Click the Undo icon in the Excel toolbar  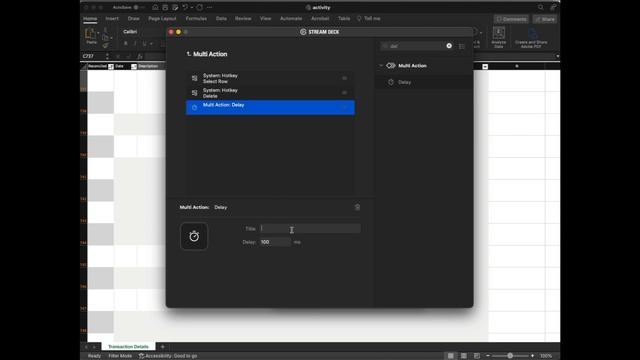coord(185,7)
